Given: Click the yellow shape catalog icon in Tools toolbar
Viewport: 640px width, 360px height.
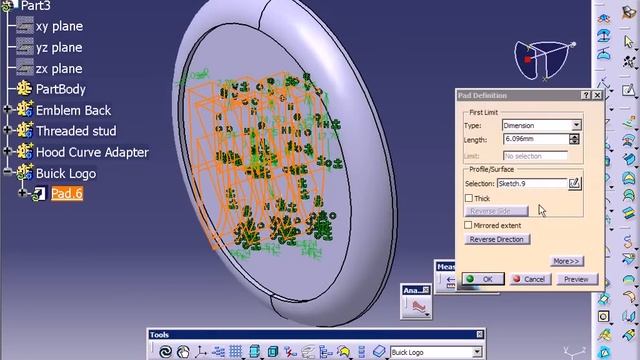Looking at the screenshot, I should tap(344, 351).
